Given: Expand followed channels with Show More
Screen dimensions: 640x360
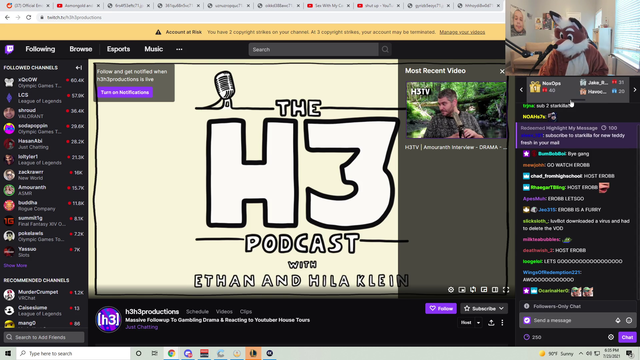Looking at the screenshot, I should pyautogui.click(x=15, y=266).
